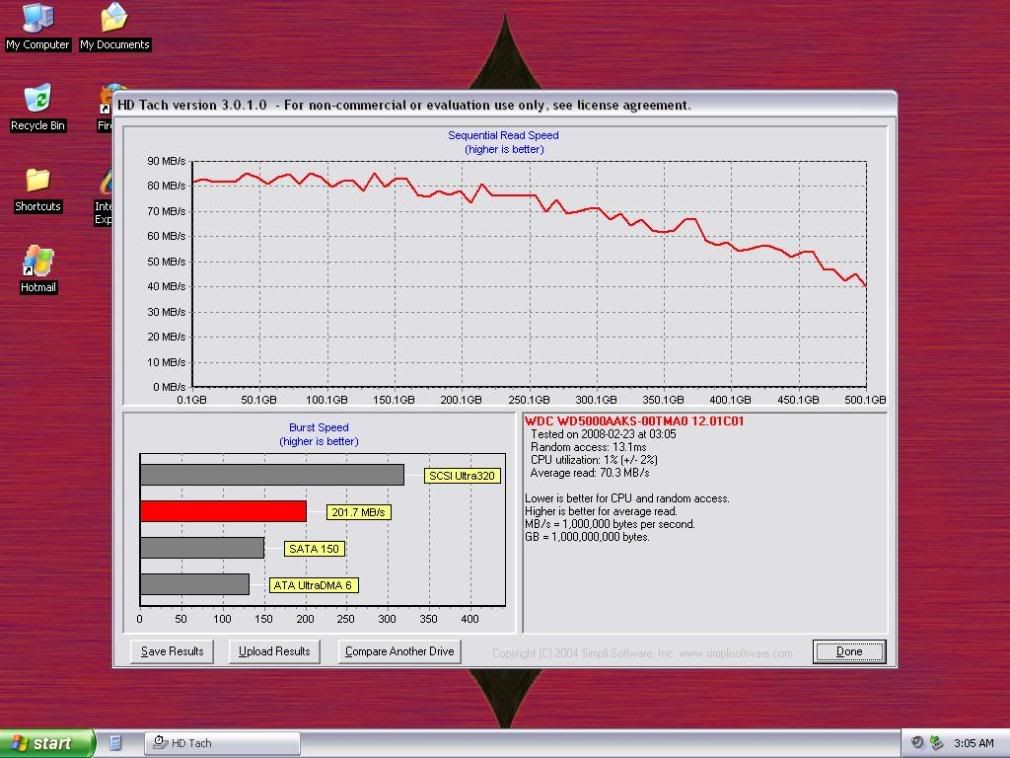Click the Save Results button
Screen dimensions: 1010x758
coord(172,651)
